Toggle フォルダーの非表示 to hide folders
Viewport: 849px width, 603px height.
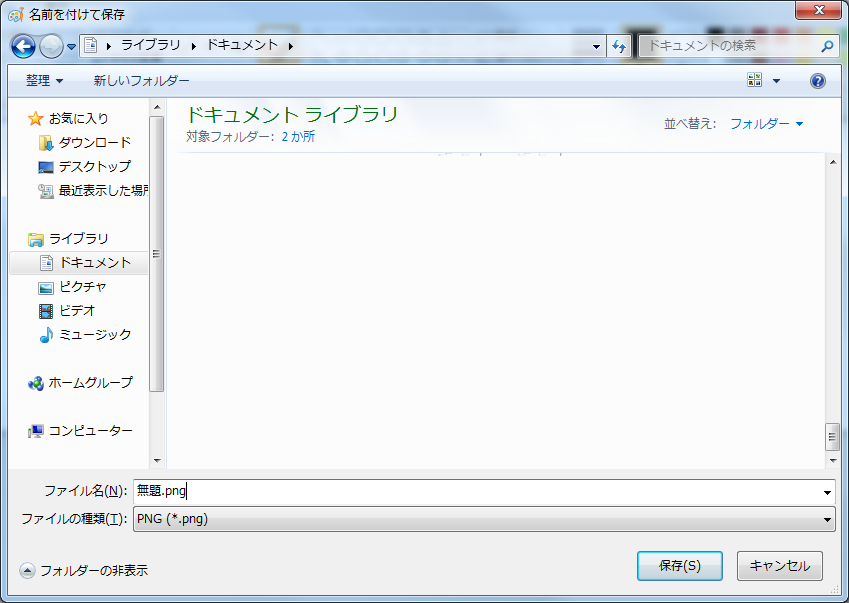point(84,570)
